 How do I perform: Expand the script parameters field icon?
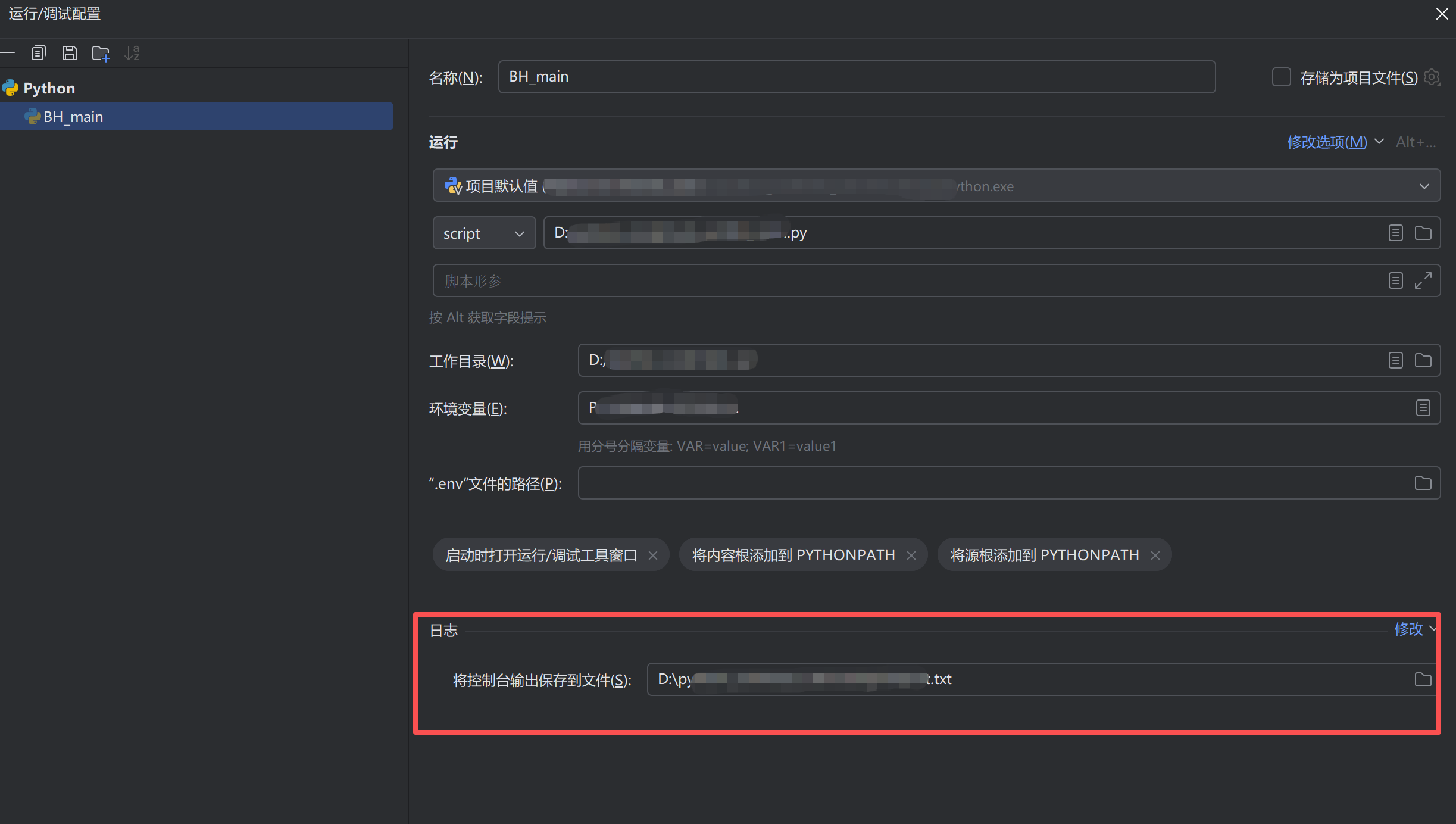pyautogui.click(x=1423, y=280)
